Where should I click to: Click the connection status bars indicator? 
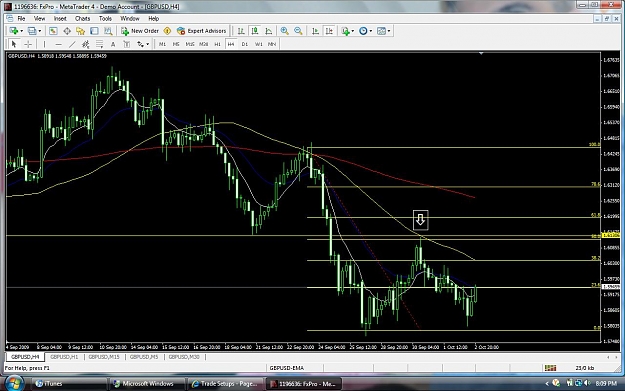click(x=550, y=368)
